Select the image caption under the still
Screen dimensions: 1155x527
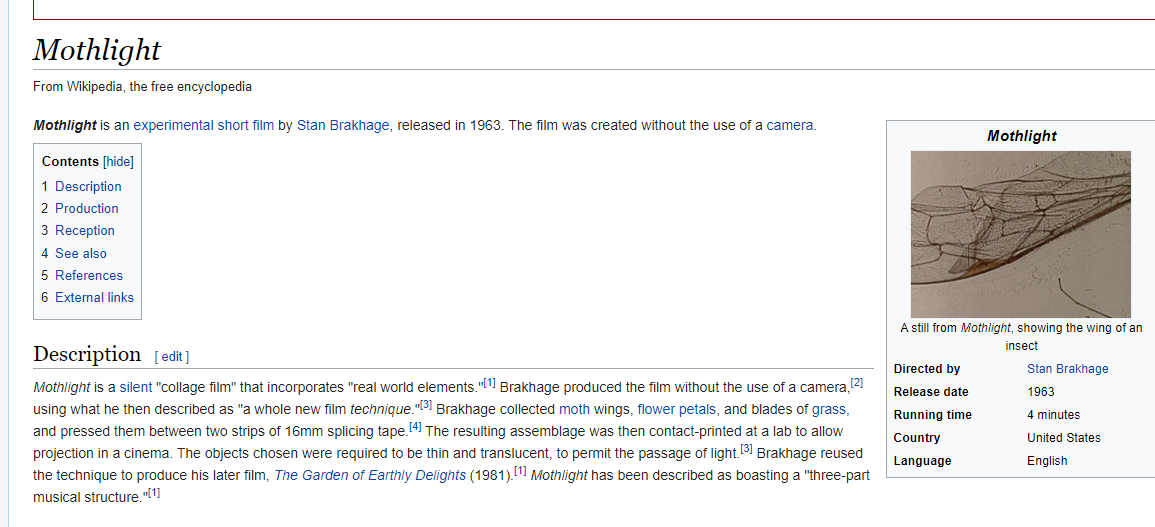point(1021,337)
